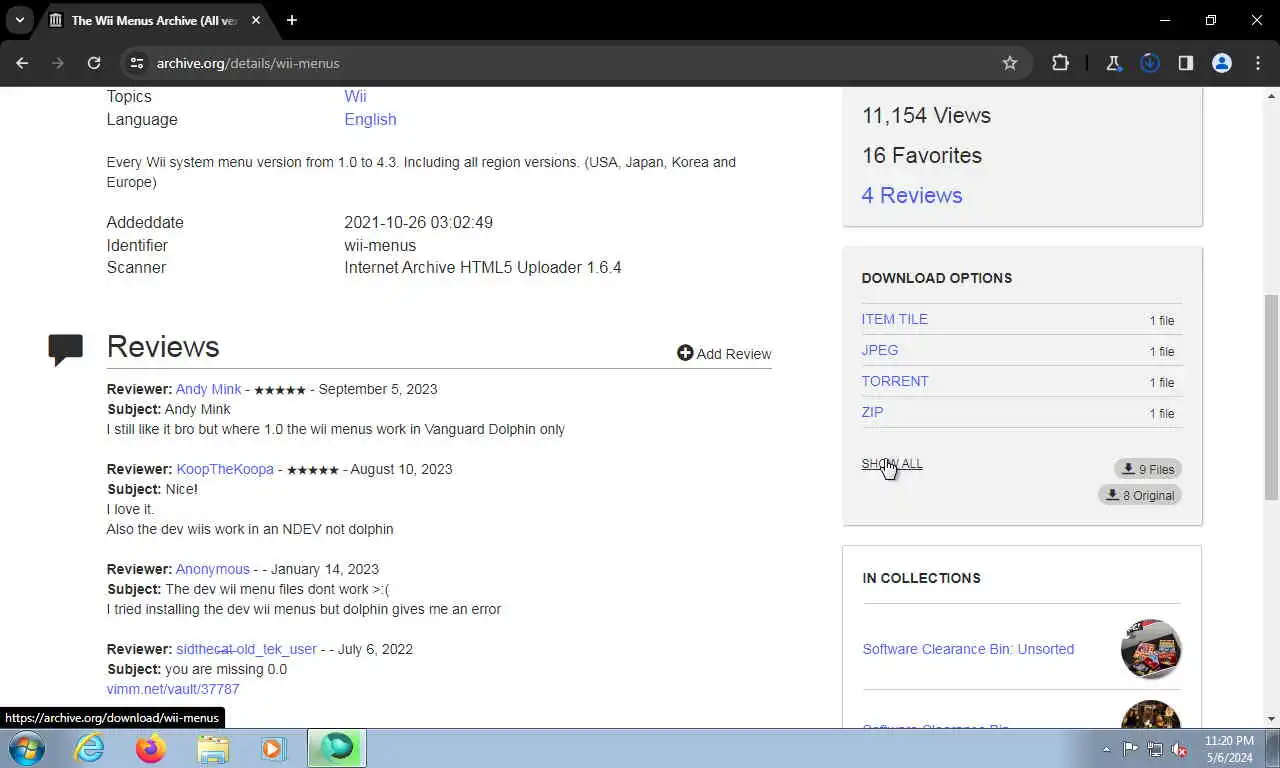Open the network tray icon
This screenshot has width=1280, height=768.
(x=1155, y=749)
